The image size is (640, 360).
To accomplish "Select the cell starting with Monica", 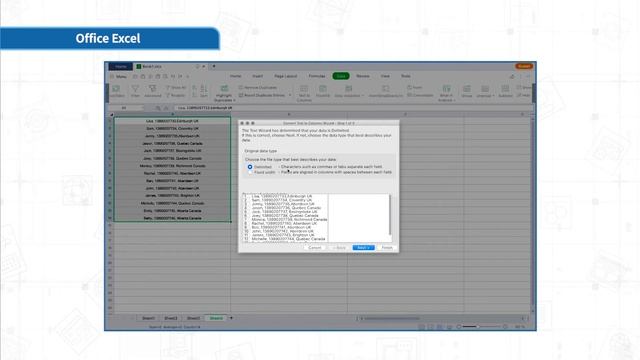I will pyautogui.click(x=172, y=166).
